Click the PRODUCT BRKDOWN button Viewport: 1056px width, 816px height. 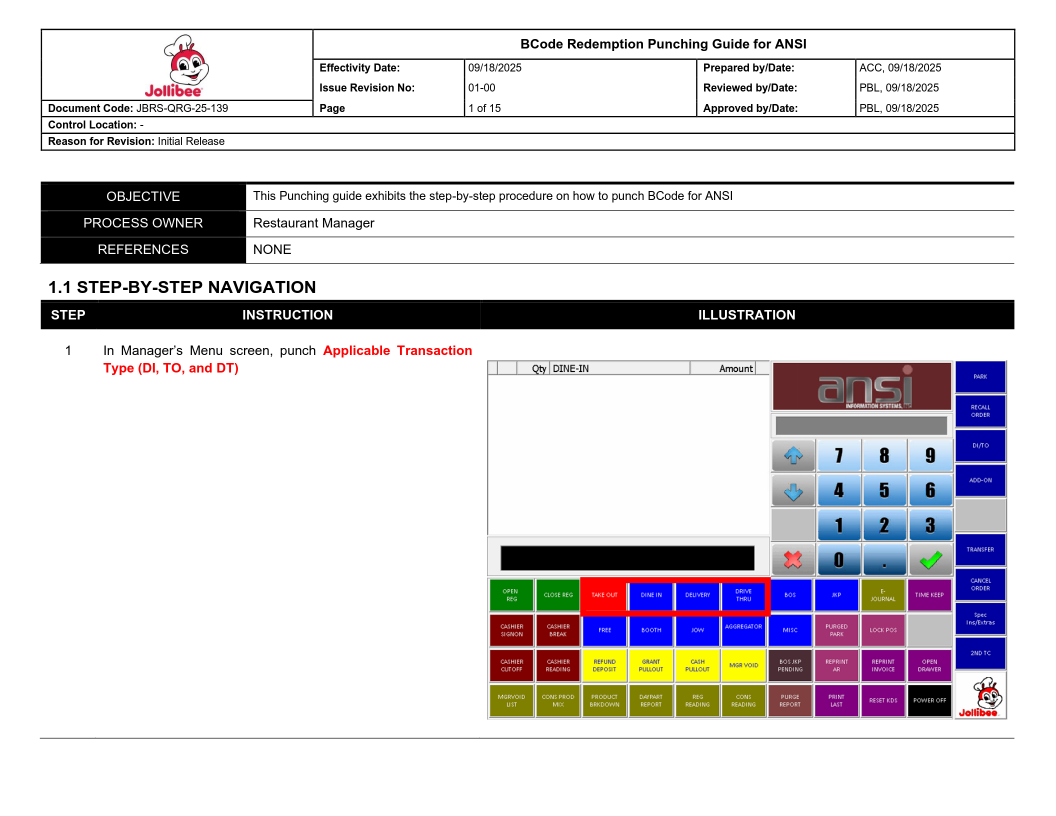605,701
